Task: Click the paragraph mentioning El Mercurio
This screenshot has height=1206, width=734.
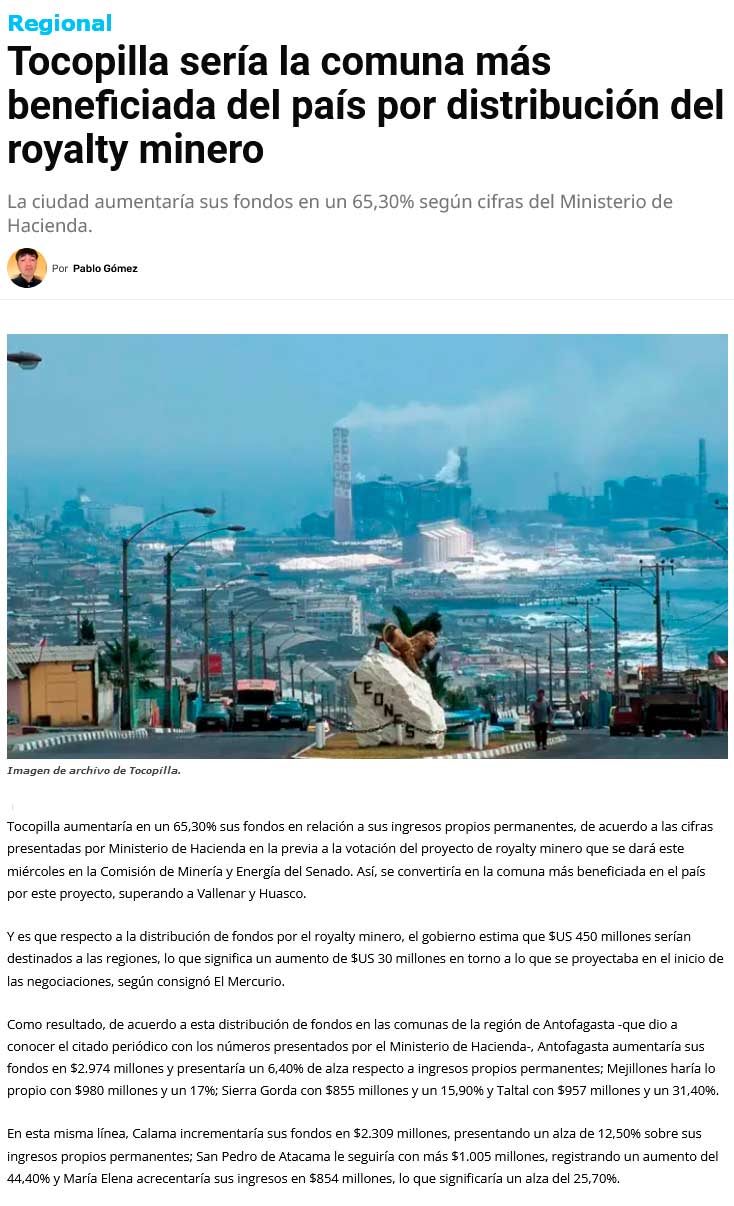Action: [x=365, y=959]
